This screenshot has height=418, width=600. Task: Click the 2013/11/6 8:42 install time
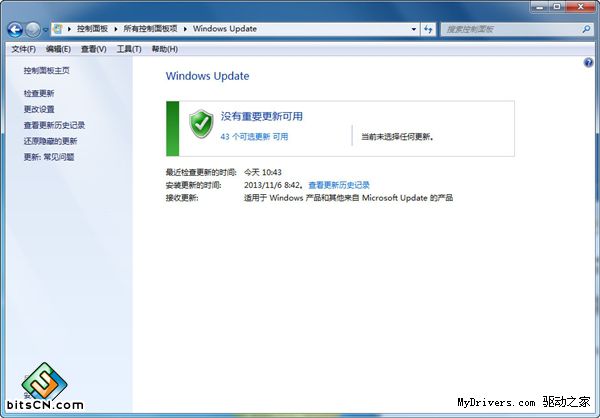point(272,185)
